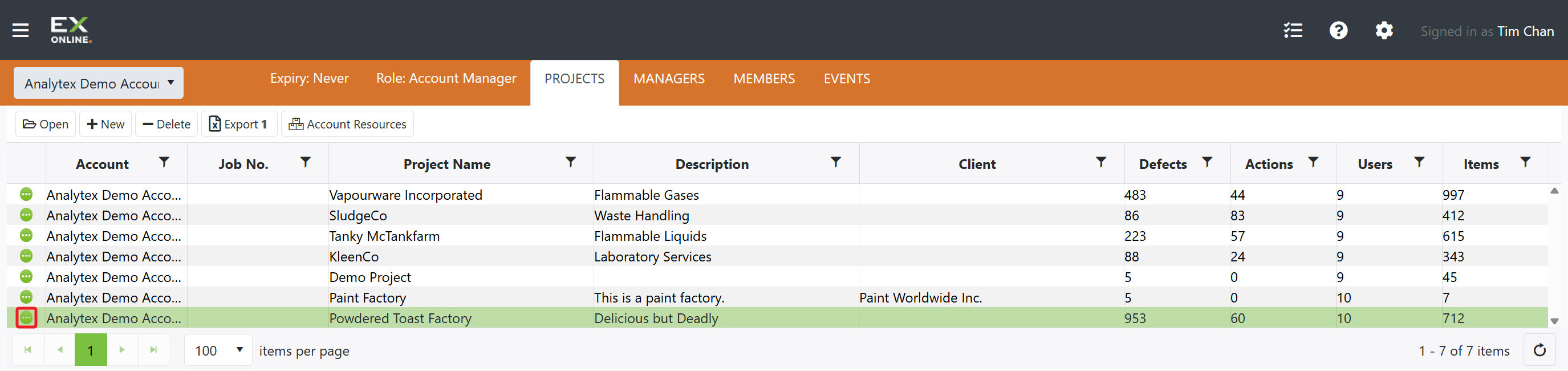The image size is (1568, 371).
Task: Select the Vapourware Incorporated project name
Action: coord(405,195)
